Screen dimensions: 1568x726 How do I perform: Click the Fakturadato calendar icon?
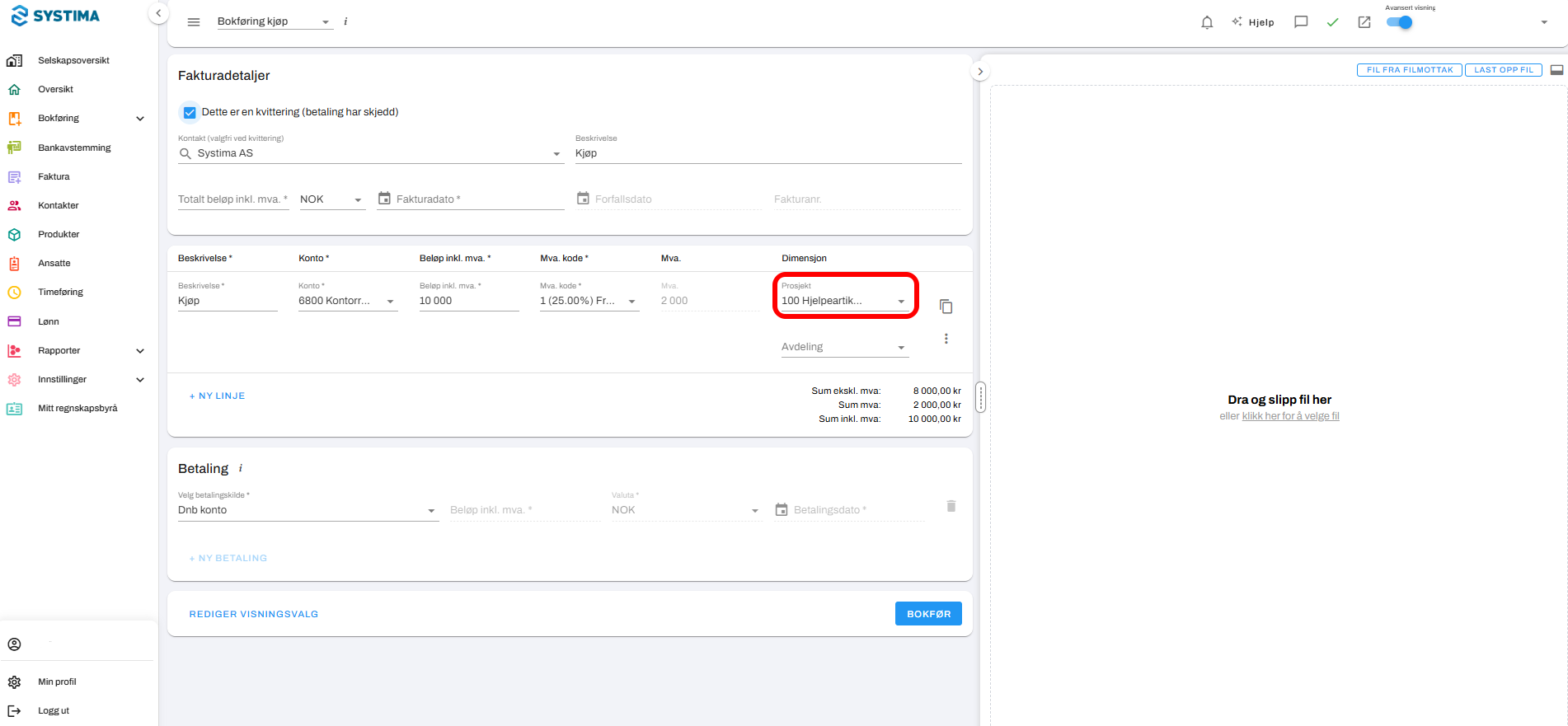point(384,199)
